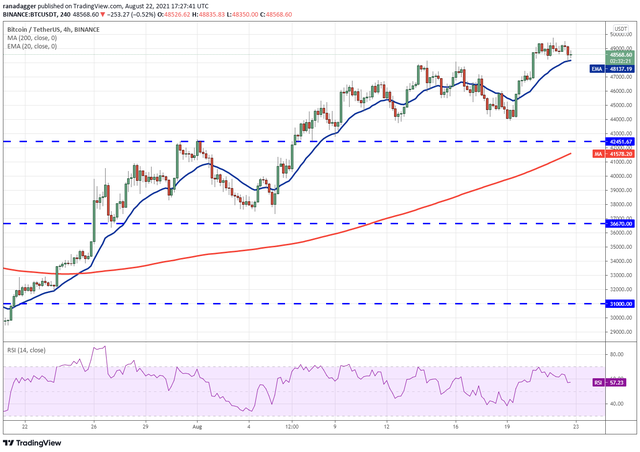Screen dimensions: 640x452
Task: Click the 31000.00 horizontal line label
Action: (620, 304)
